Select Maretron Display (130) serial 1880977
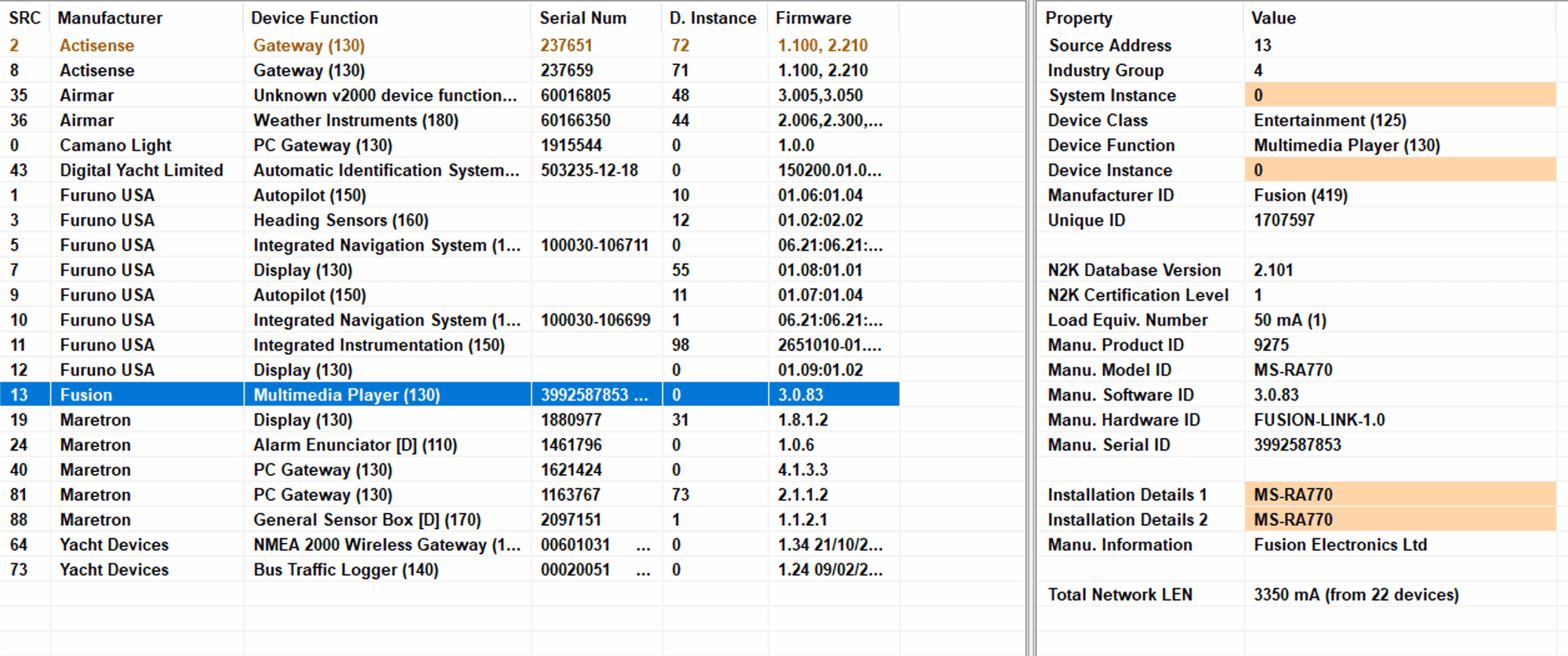The image size is (1568, 656). 449,420
